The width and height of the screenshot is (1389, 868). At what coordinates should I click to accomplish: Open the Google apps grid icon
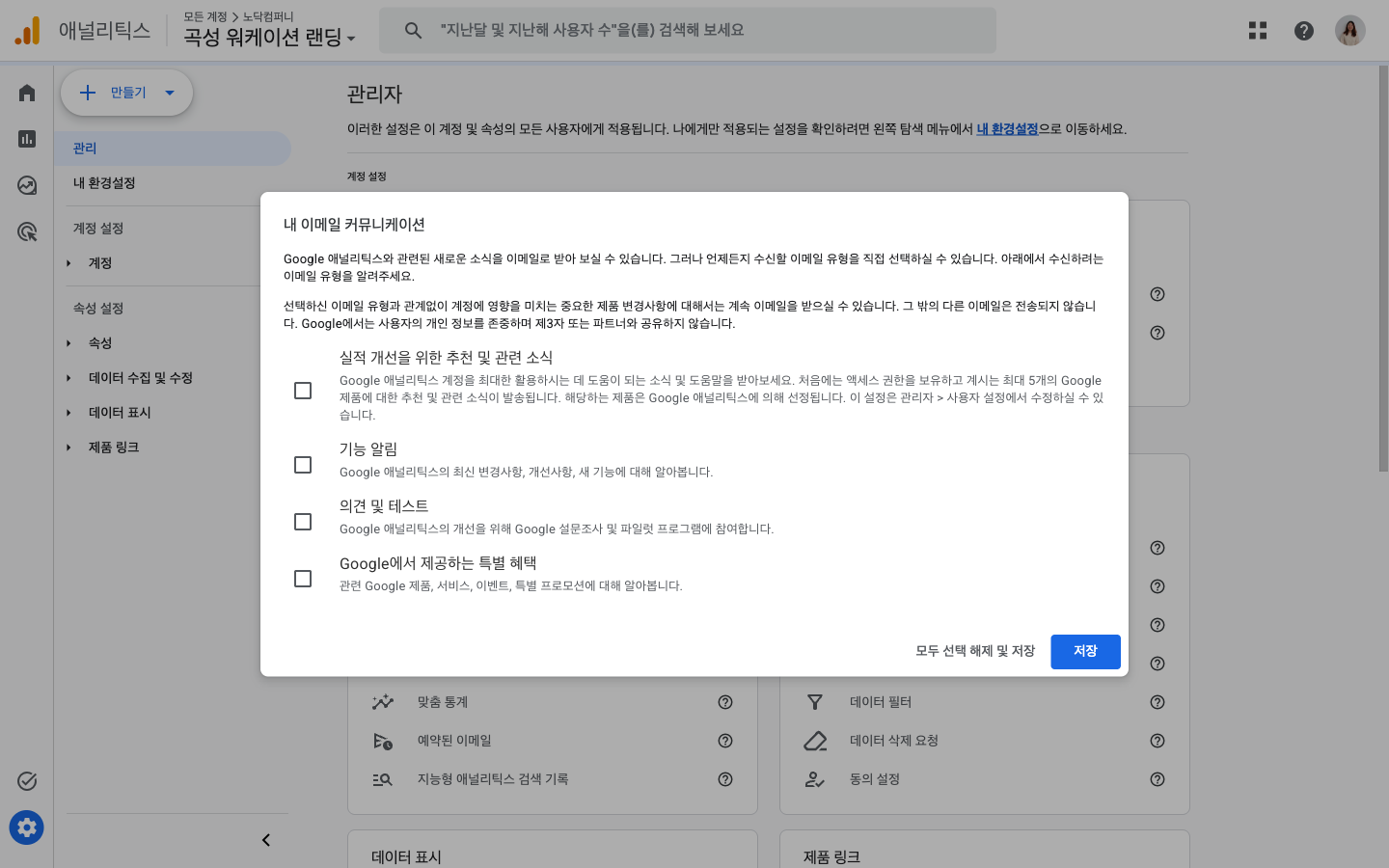click(1258, 31)
